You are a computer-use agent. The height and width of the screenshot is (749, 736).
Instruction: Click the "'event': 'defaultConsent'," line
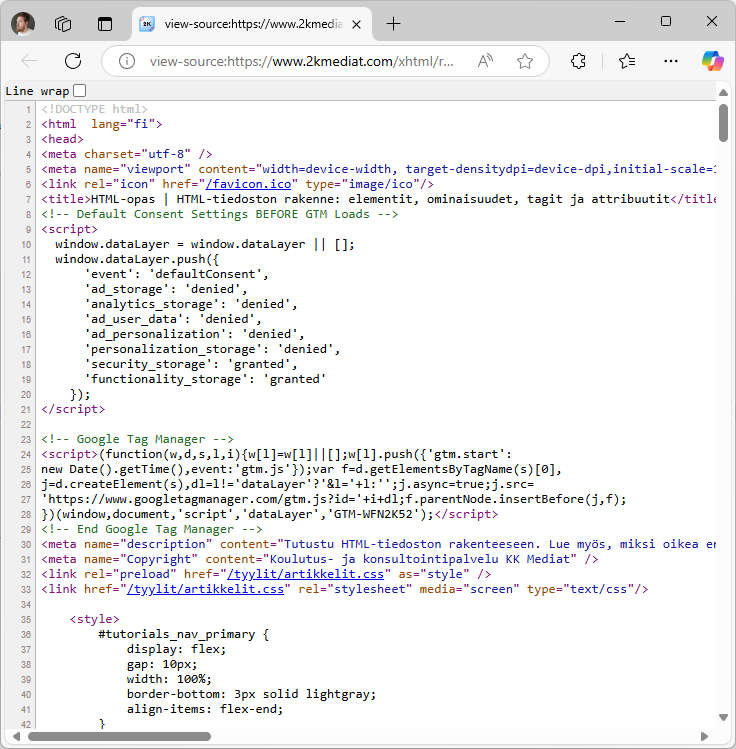[x=177, y=274]
